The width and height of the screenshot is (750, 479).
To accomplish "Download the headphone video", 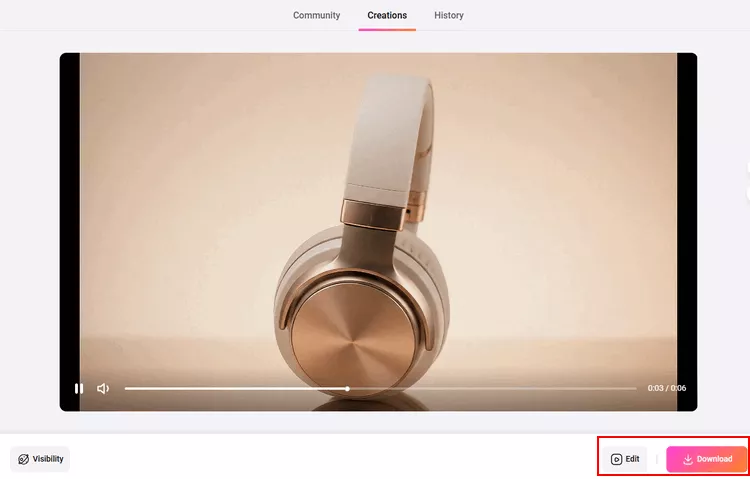I will [x=706, y=459].
